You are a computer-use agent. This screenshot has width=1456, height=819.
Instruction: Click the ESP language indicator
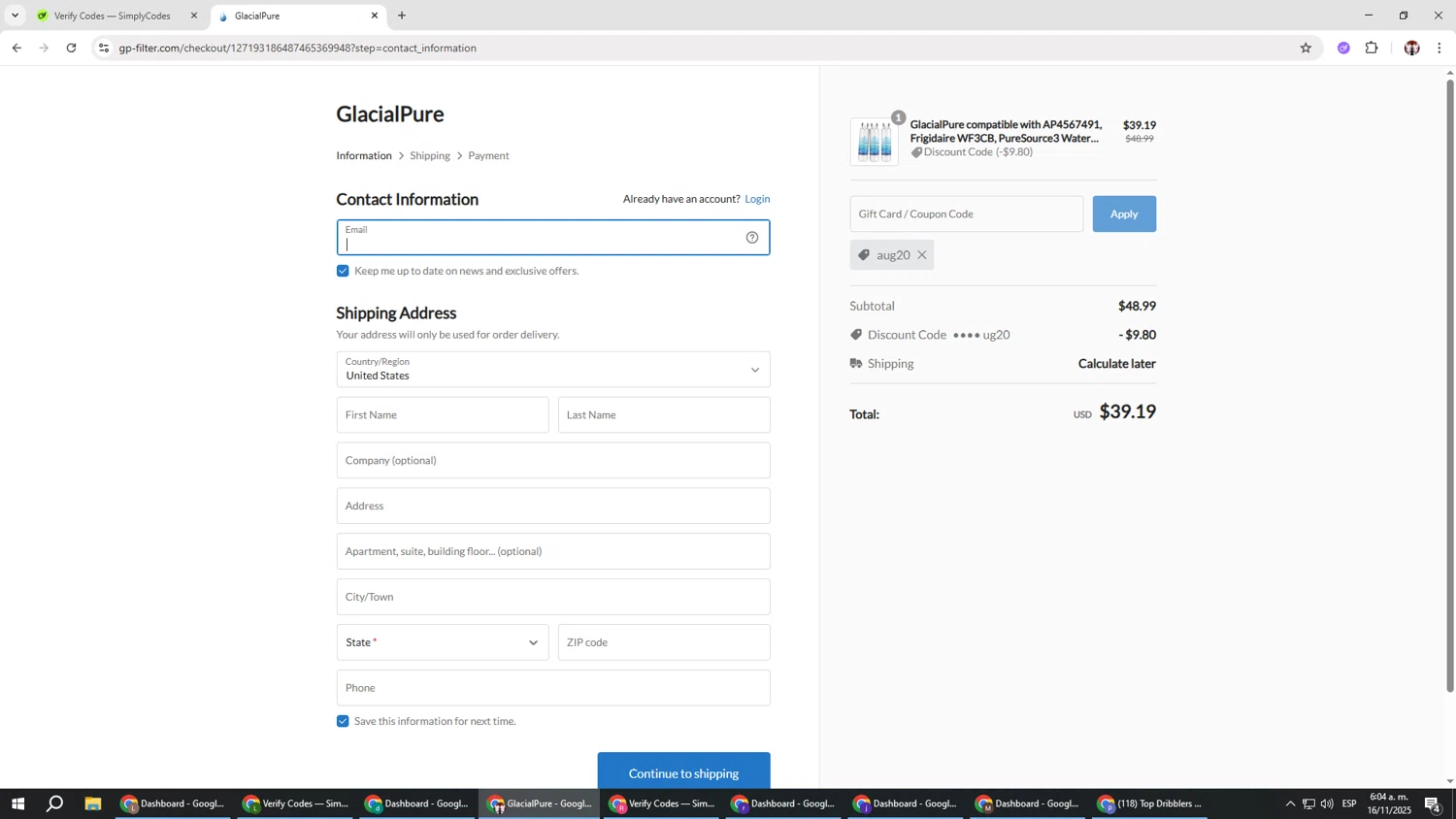point(1349,803)
